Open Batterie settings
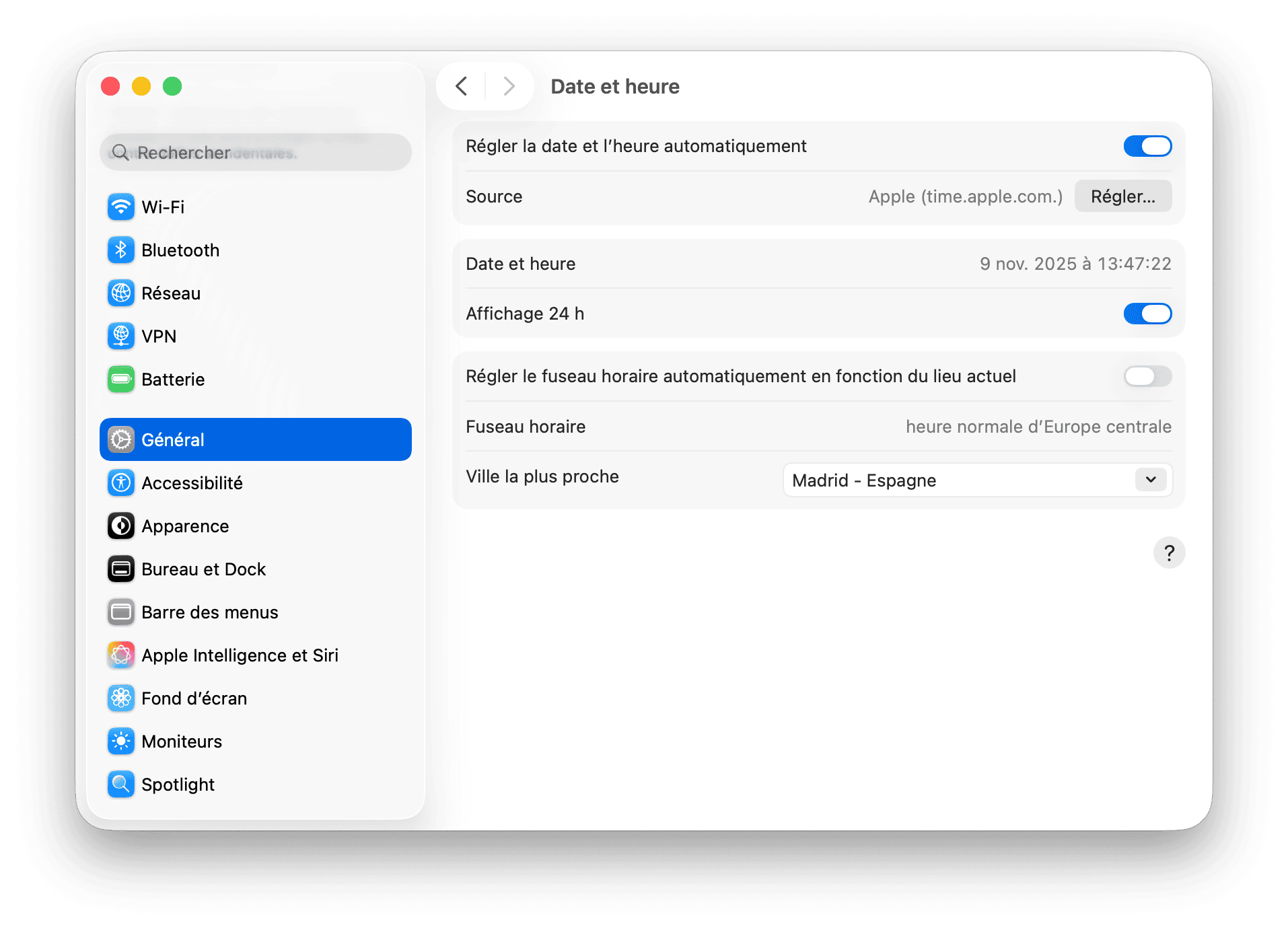Screen dimensions: 1288x930 coord(121,379)
